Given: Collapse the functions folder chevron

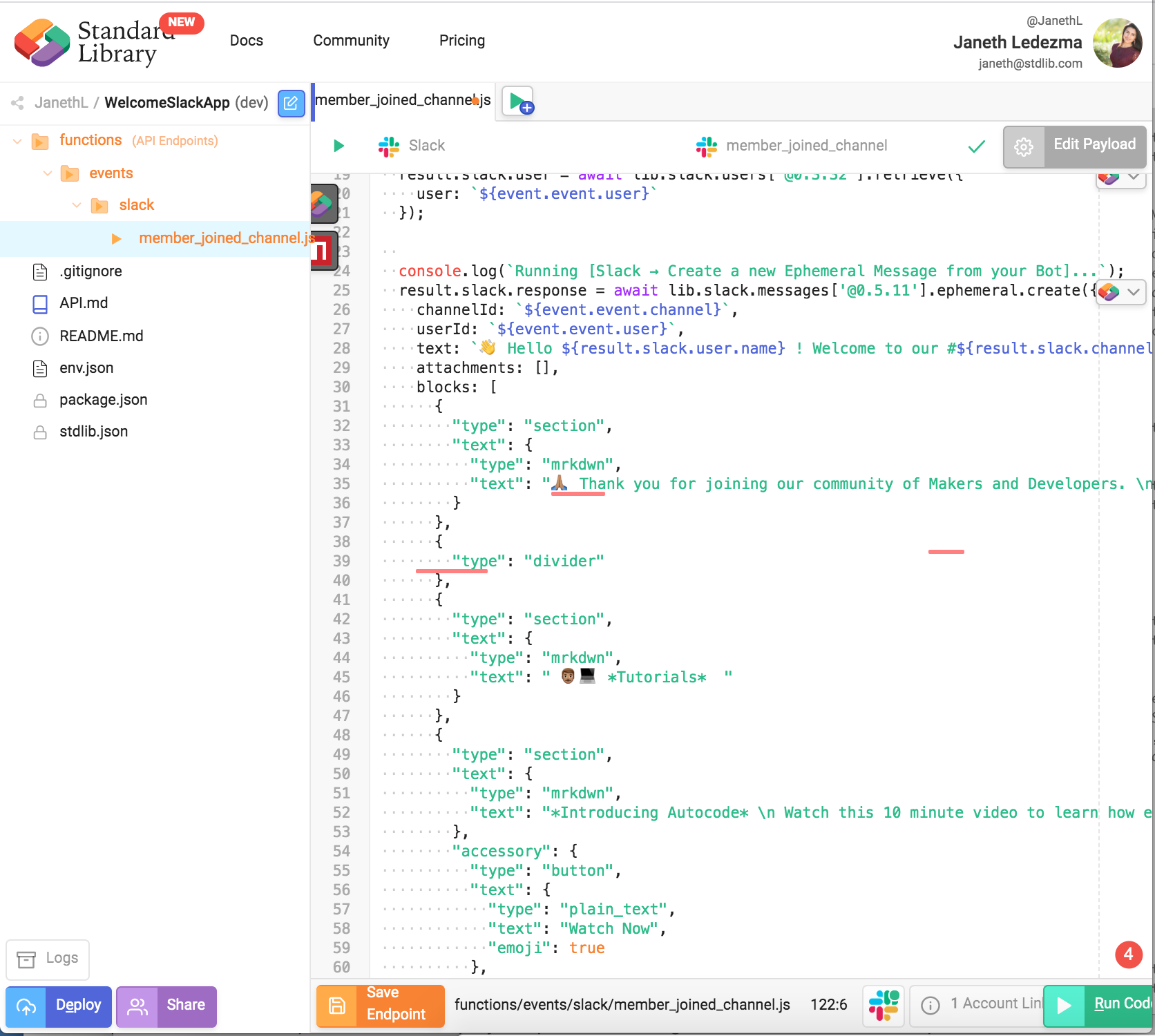Looking at the screenshot, I should 17,142.
